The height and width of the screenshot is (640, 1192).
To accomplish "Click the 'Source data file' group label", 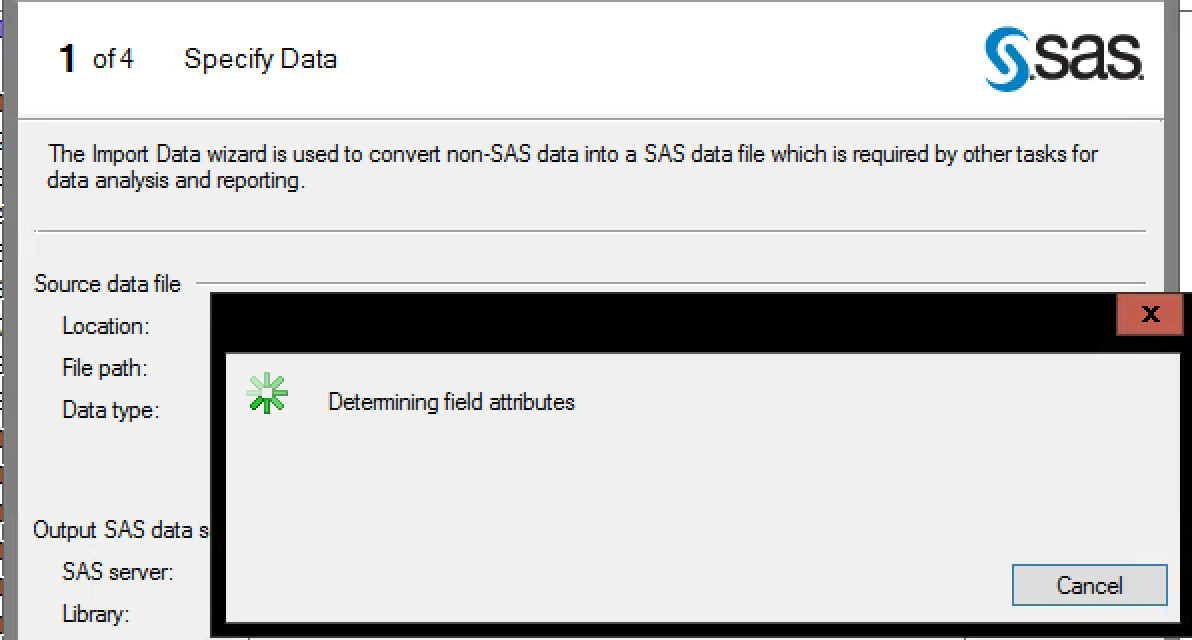I will click(107, 284).
